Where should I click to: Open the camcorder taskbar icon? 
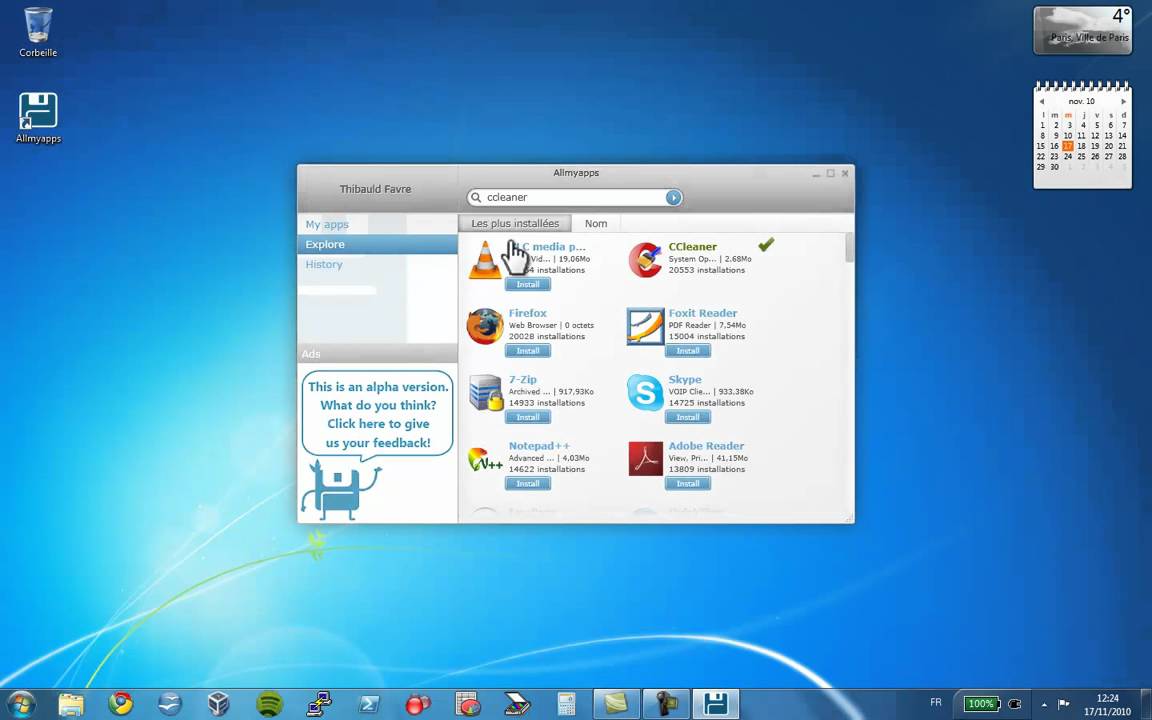pos(666,704)
